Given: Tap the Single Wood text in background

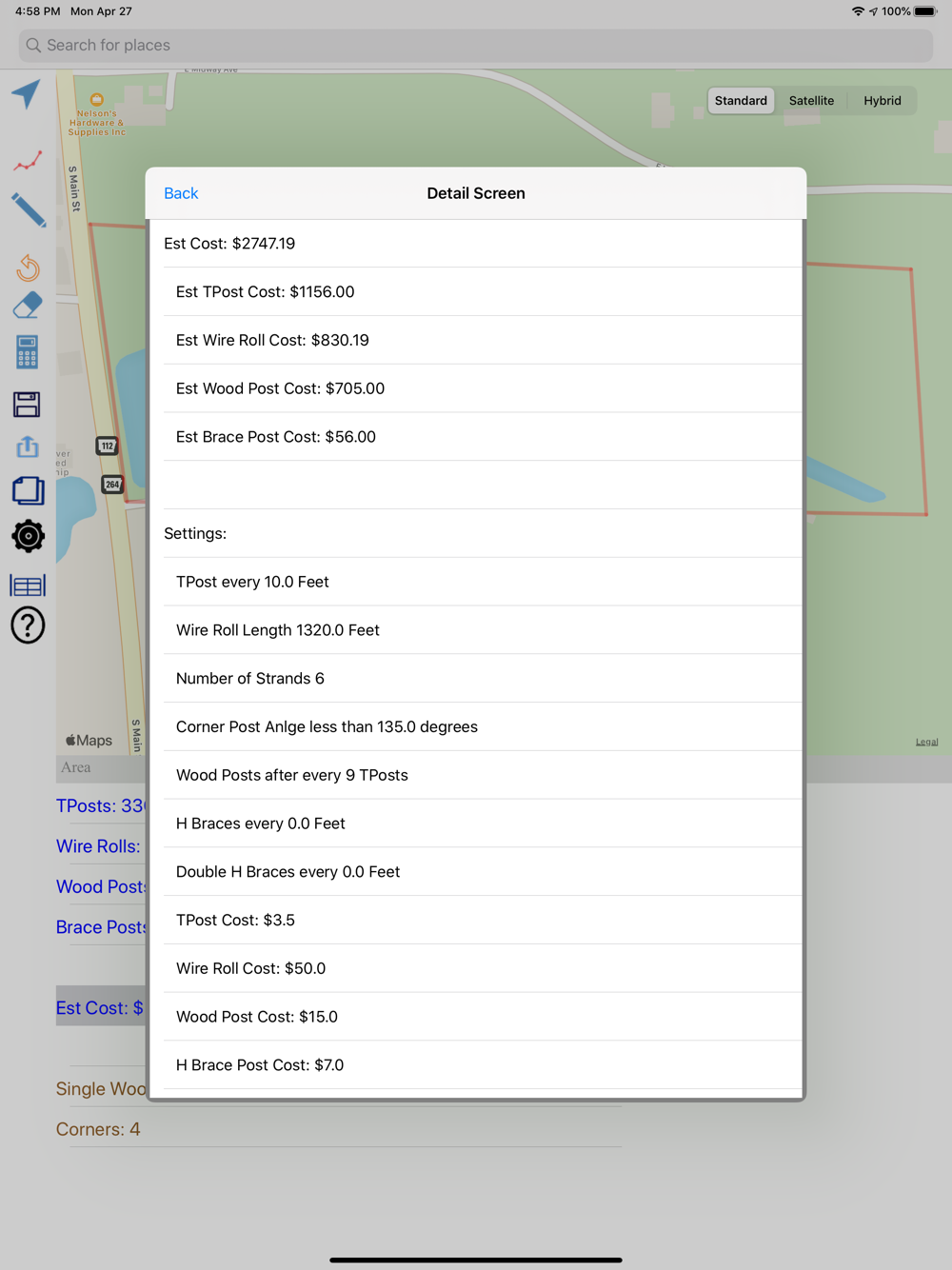Looking at the screenshot, I should [x=100, y=1089].
